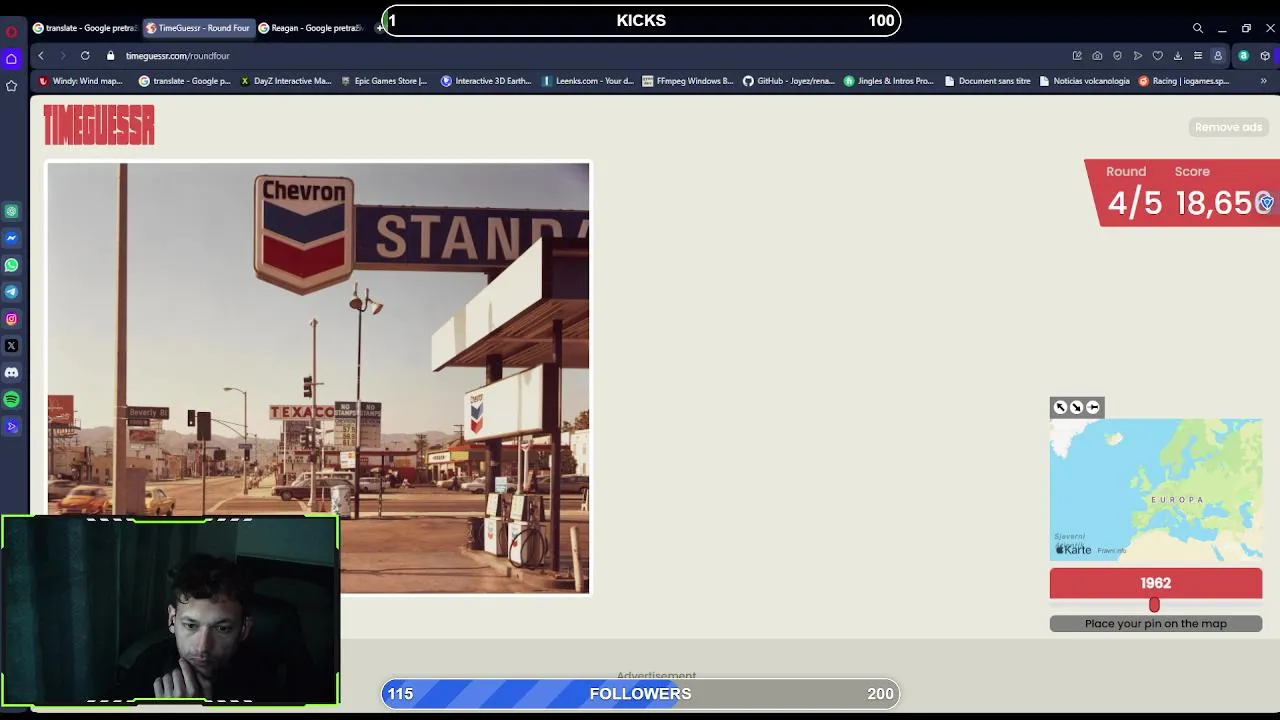Image resolution: width=1280 pixels, height=720 pixels.
Task: Add page to Pinboards heart icon
Action: pyautogui.click(x=1158, y=56)
